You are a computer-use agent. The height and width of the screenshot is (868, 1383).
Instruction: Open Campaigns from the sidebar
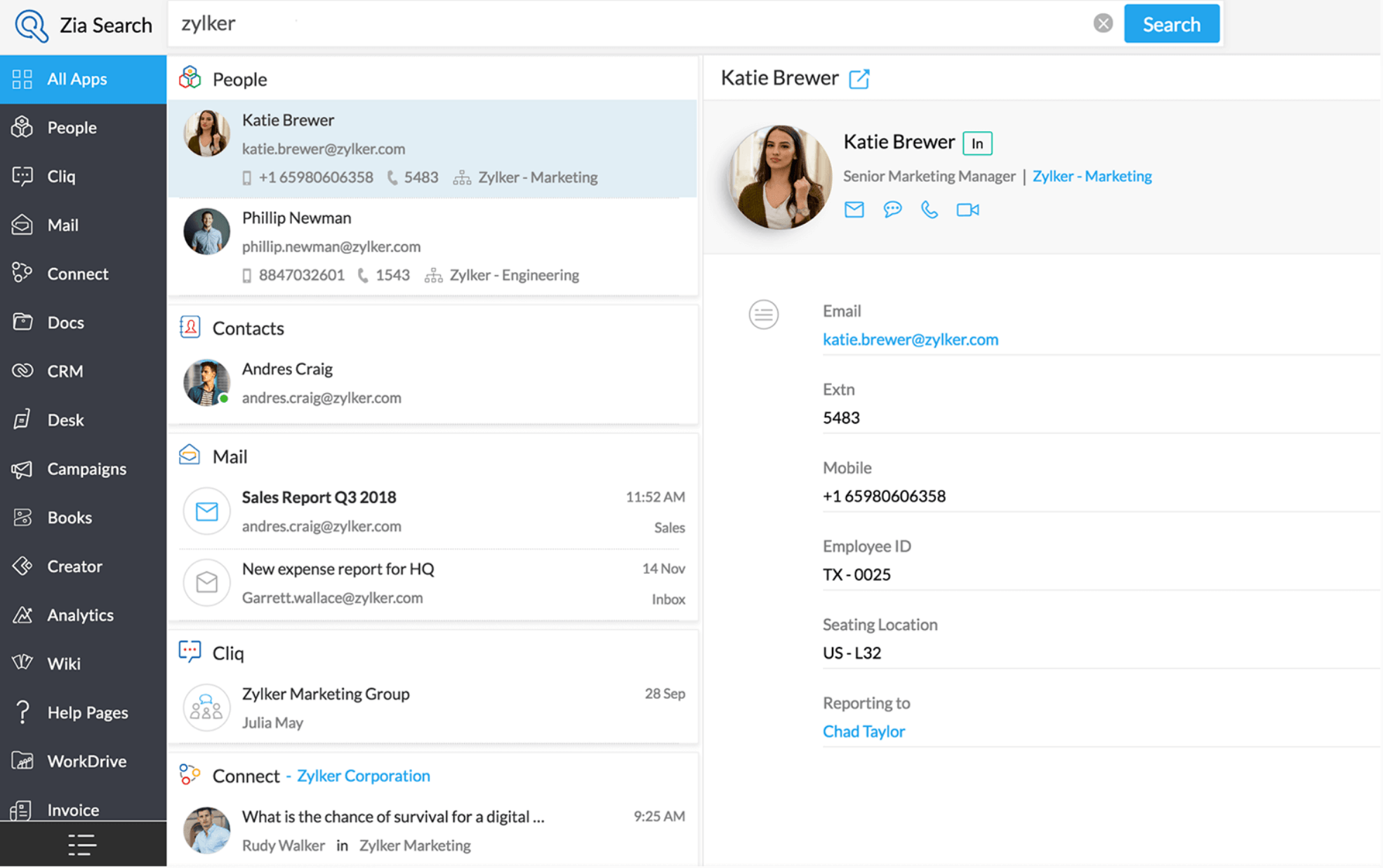pyautogui.click(x=86, y=469)
